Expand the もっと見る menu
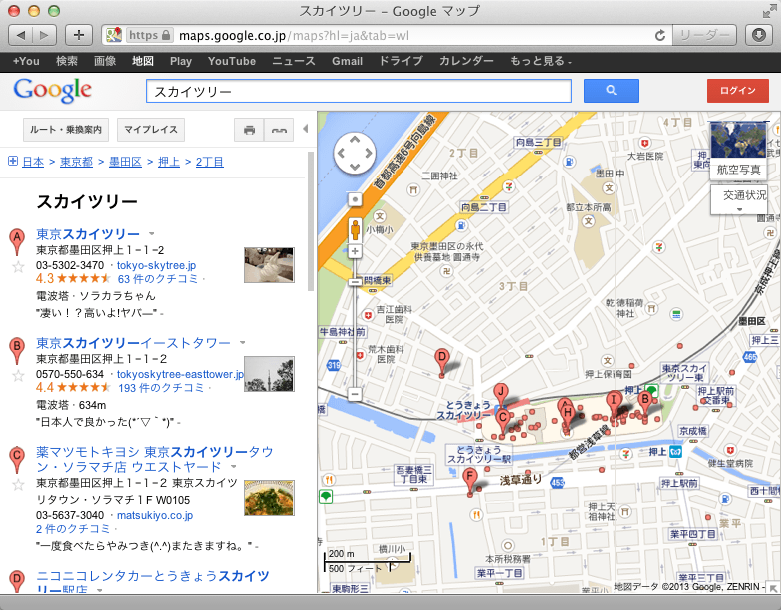Screen dimensions: 781x610 (x=540, y=61)
